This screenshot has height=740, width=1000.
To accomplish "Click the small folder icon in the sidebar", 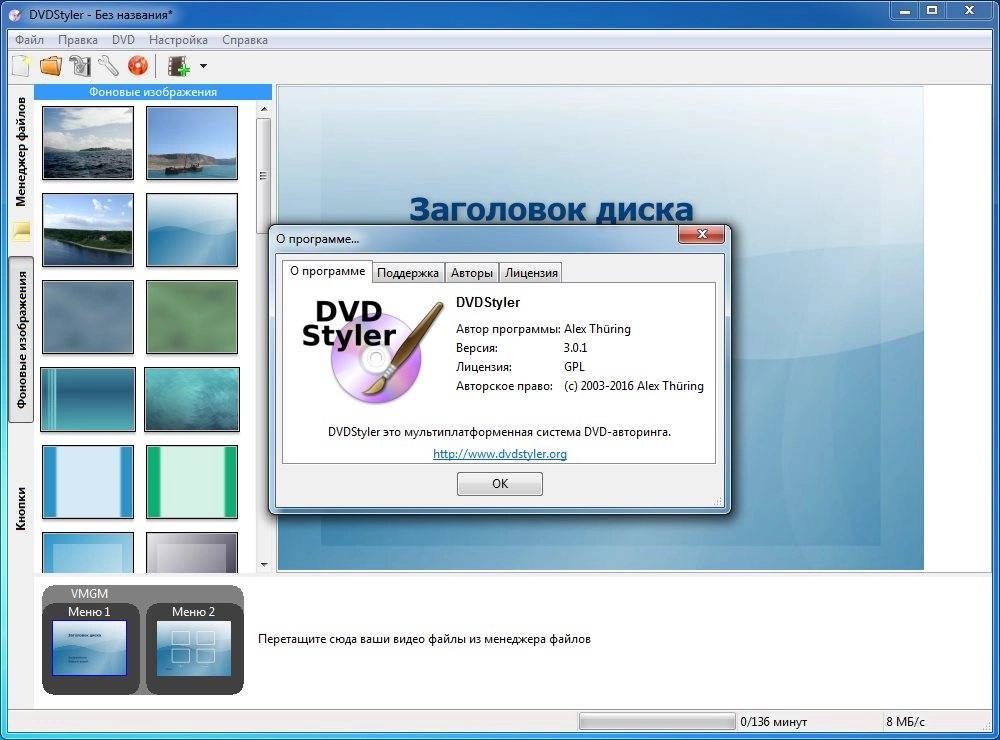I will [x=22, y=231].
